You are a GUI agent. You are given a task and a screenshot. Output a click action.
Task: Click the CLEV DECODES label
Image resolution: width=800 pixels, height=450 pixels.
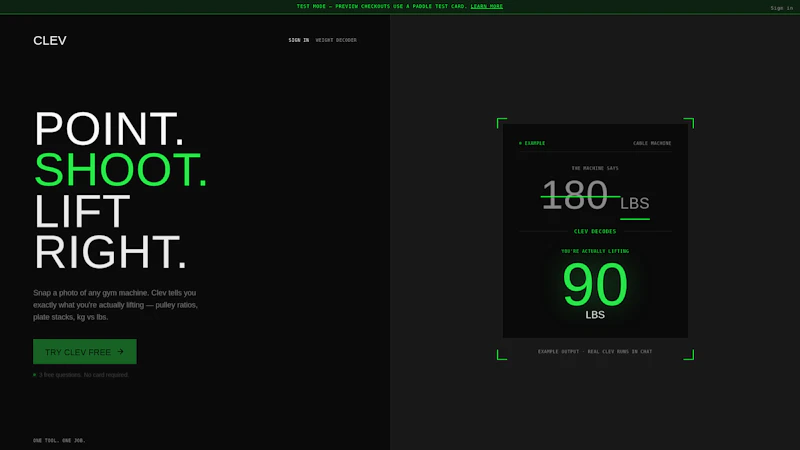pyautogui.click(x=595, y=232)
